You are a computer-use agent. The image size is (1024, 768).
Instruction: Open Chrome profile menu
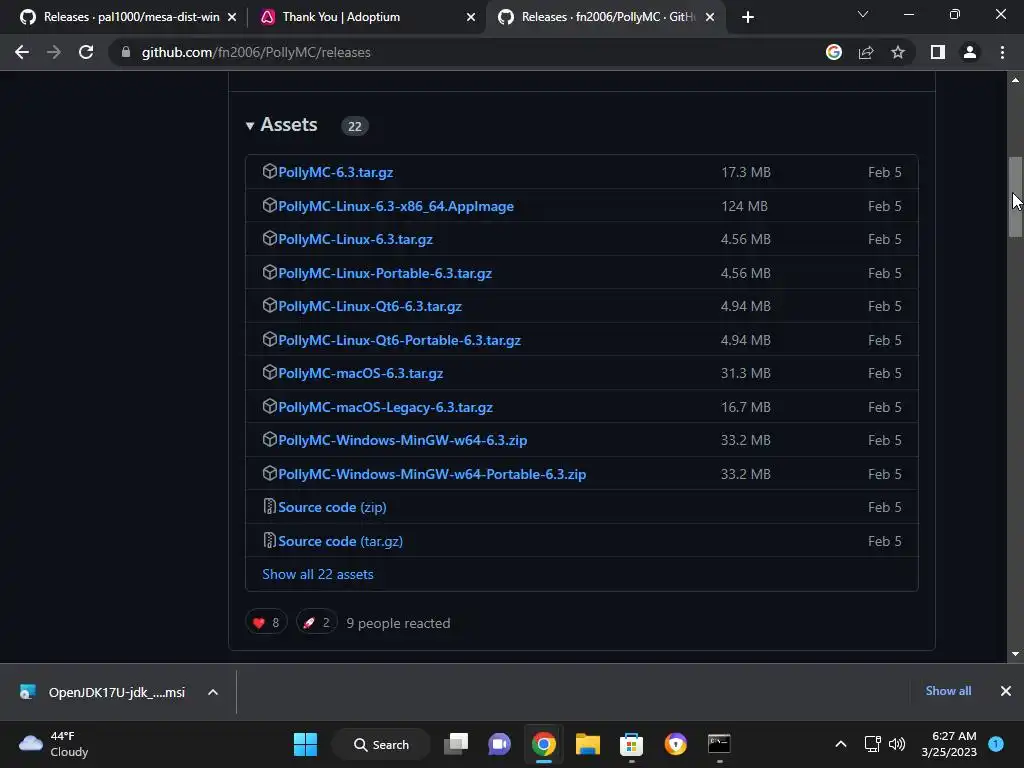[x=970, y=52]
